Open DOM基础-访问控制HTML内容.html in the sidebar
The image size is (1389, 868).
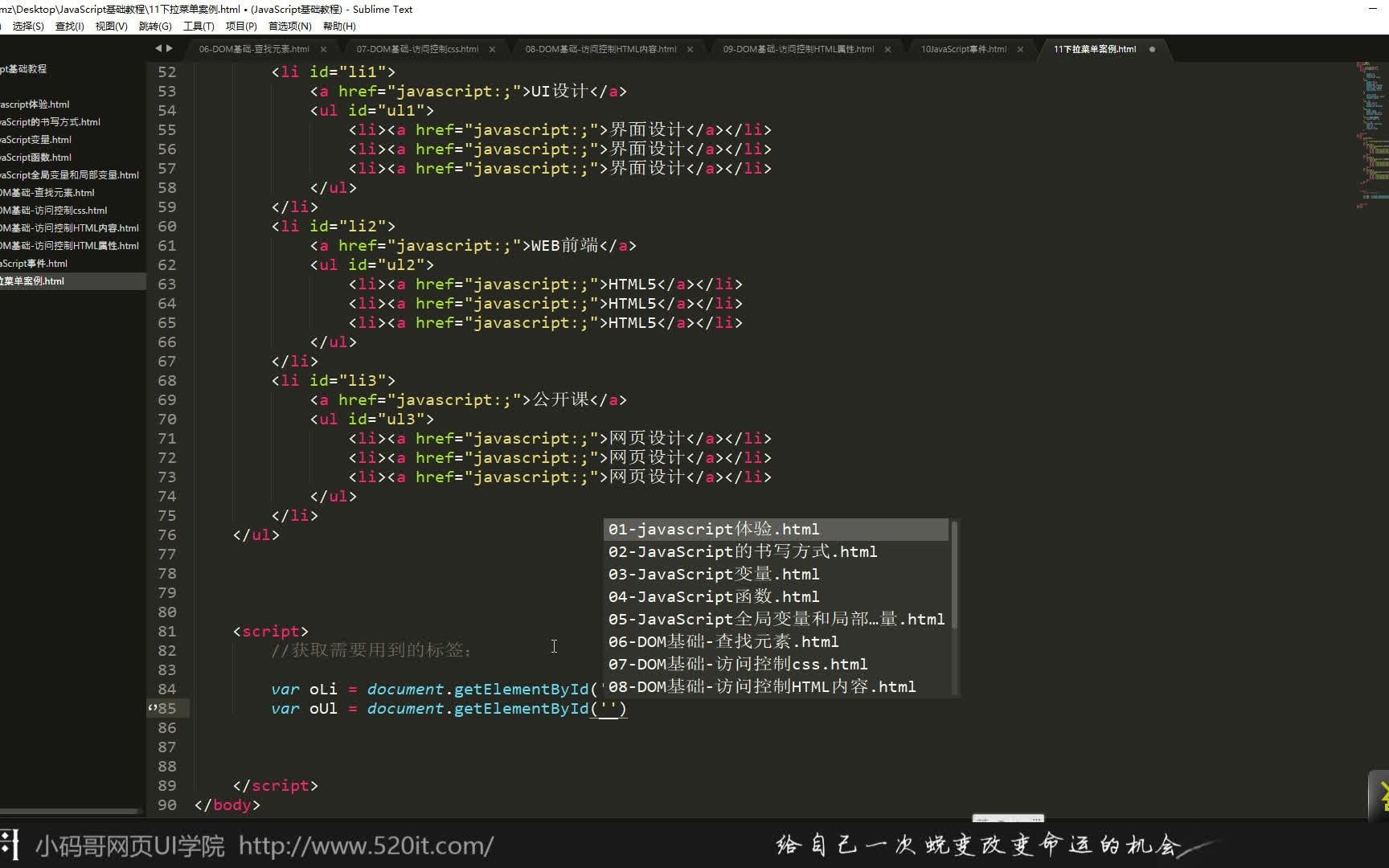point(69,228)
